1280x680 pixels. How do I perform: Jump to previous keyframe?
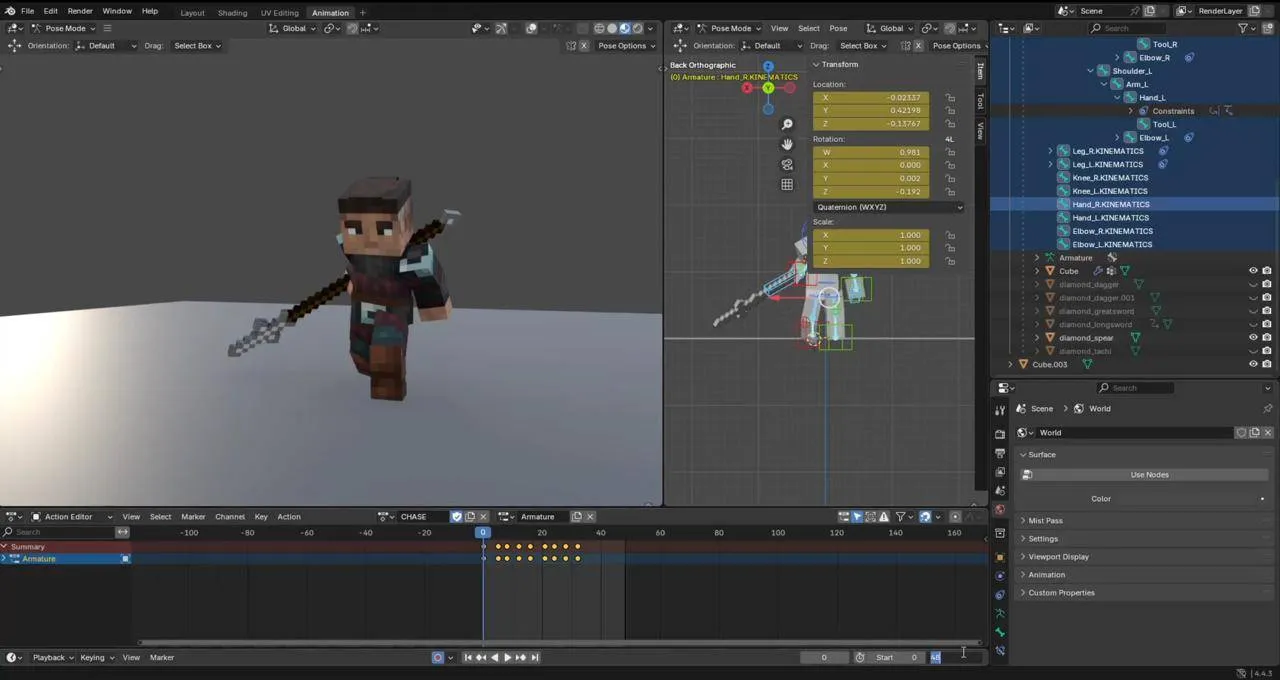[x=481, y=657]
